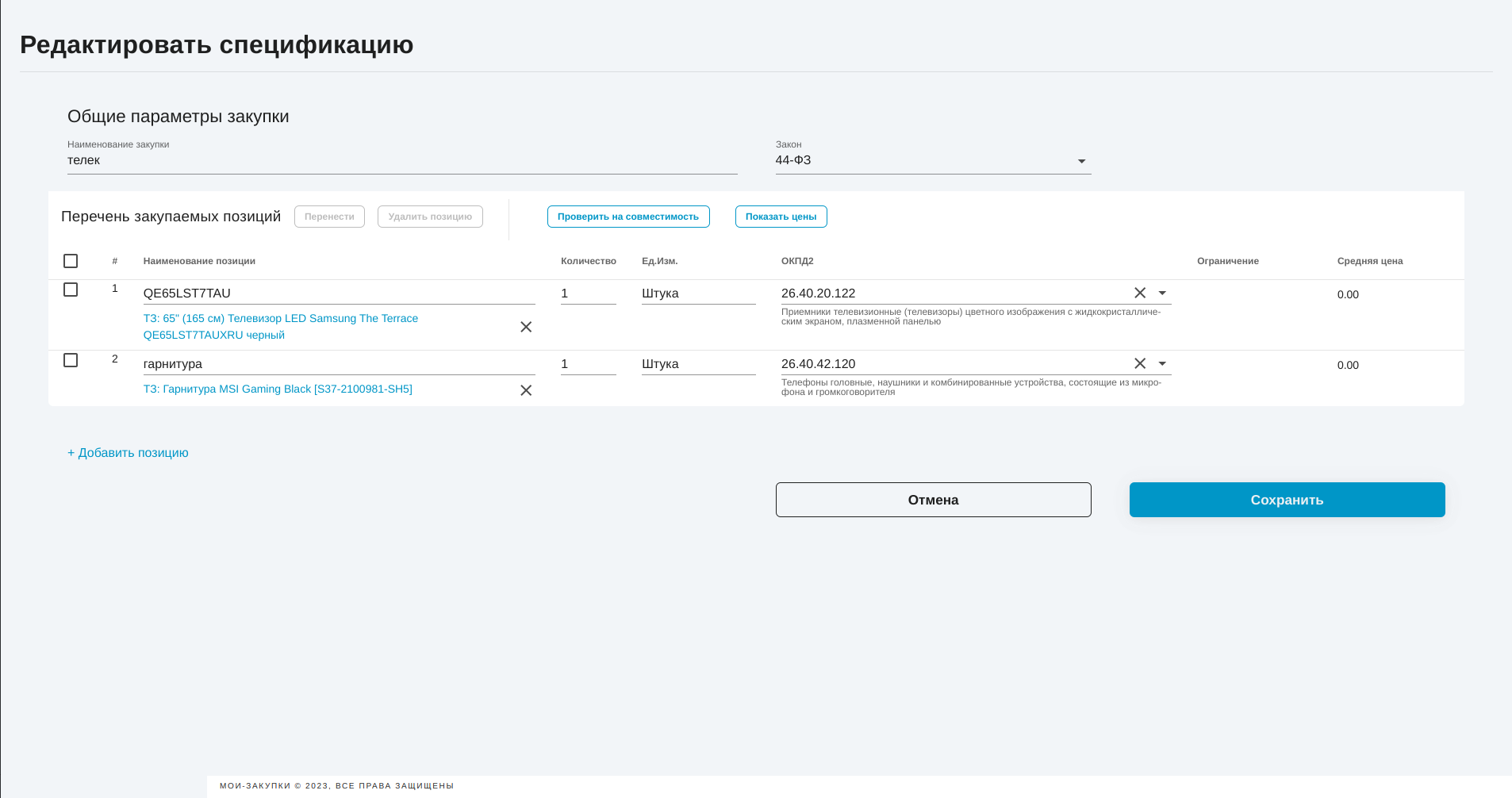Clear ОКПД2 code 26.40.20.122
Screen dimensions: 1512x798
[x=1140, y=293]
